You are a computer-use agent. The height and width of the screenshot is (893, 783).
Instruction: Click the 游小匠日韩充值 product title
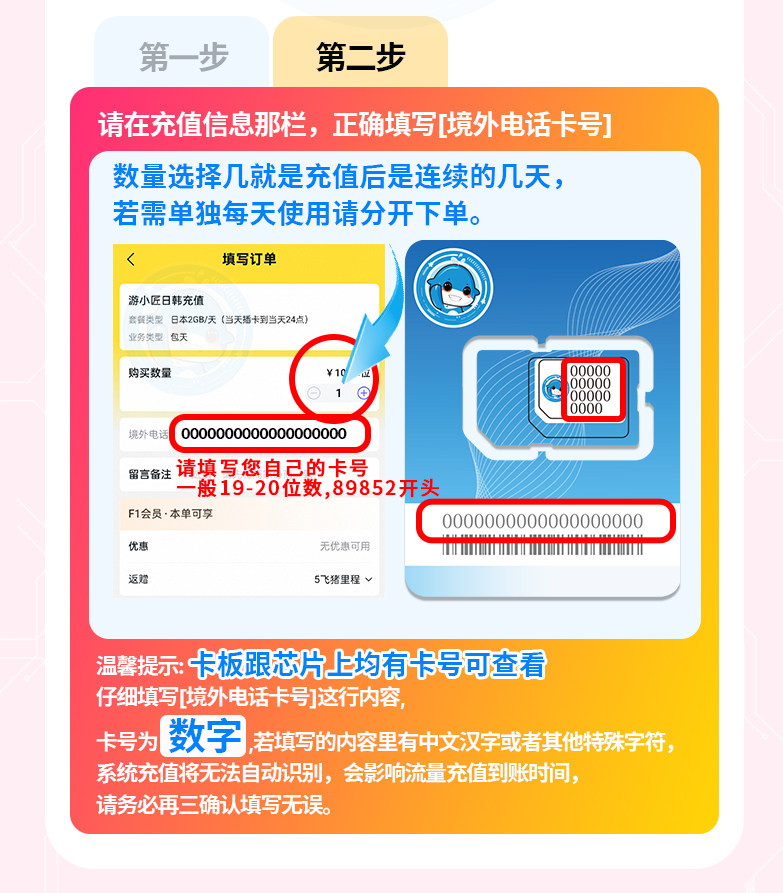pyautogui.click(x=166, y=300)
